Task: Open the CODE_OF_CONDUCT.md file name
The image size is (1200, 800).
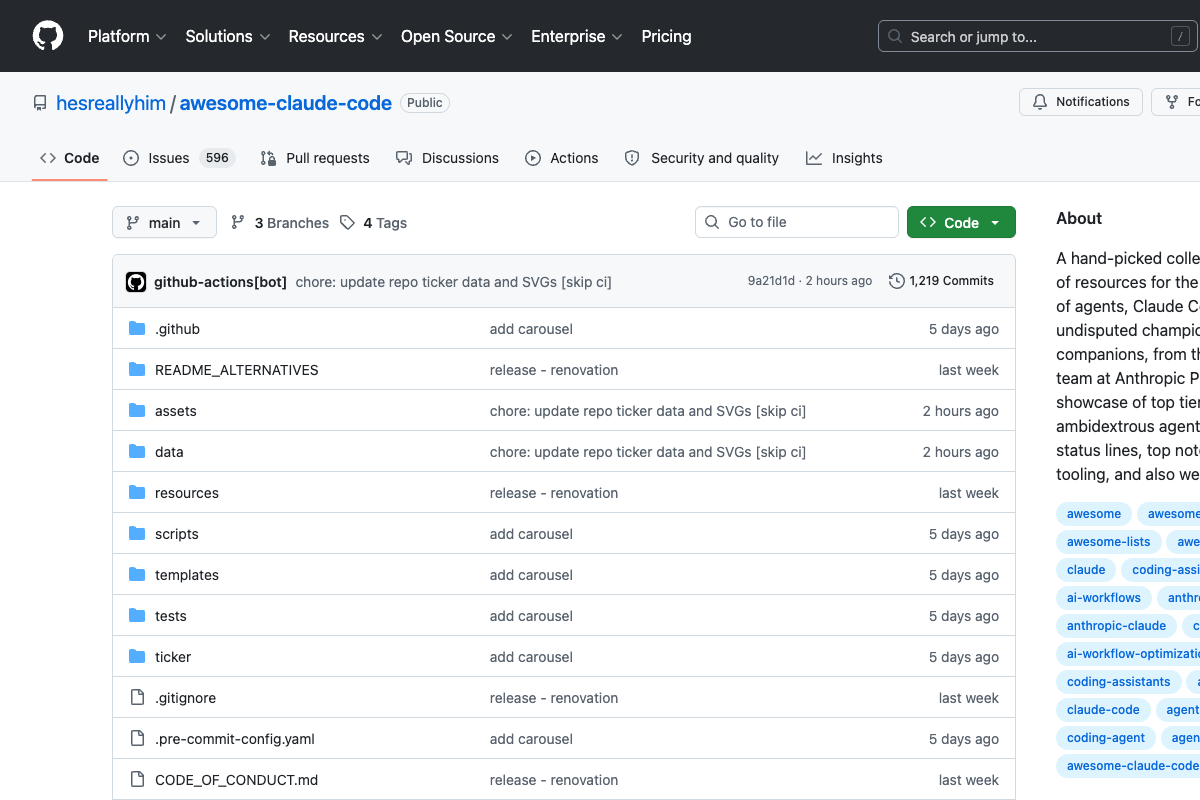Action: coord(236,780)
